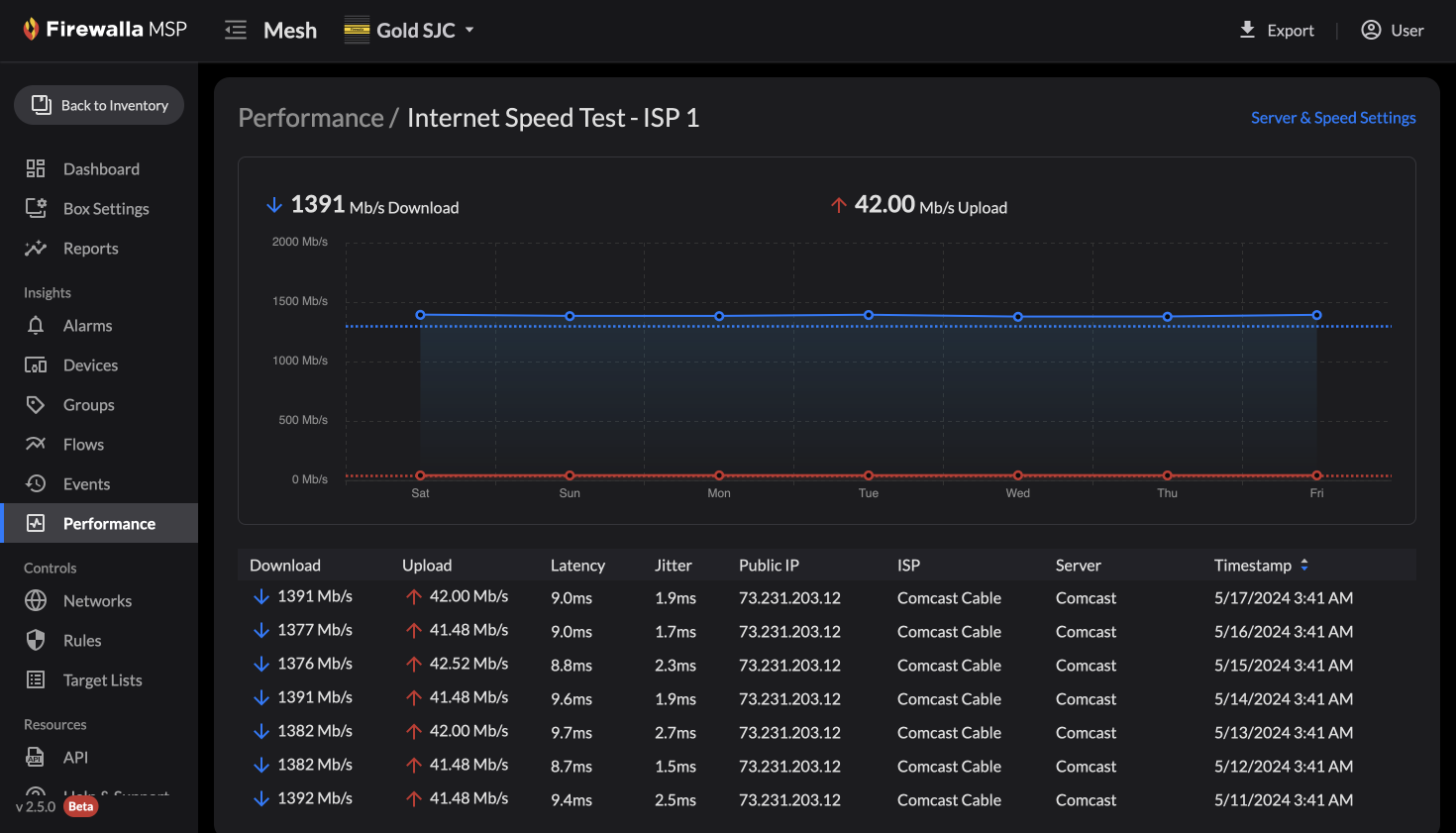The image size is (1456, 833).
Task: Open Box Settings icon in sidebar
Action: coord(36,208)
